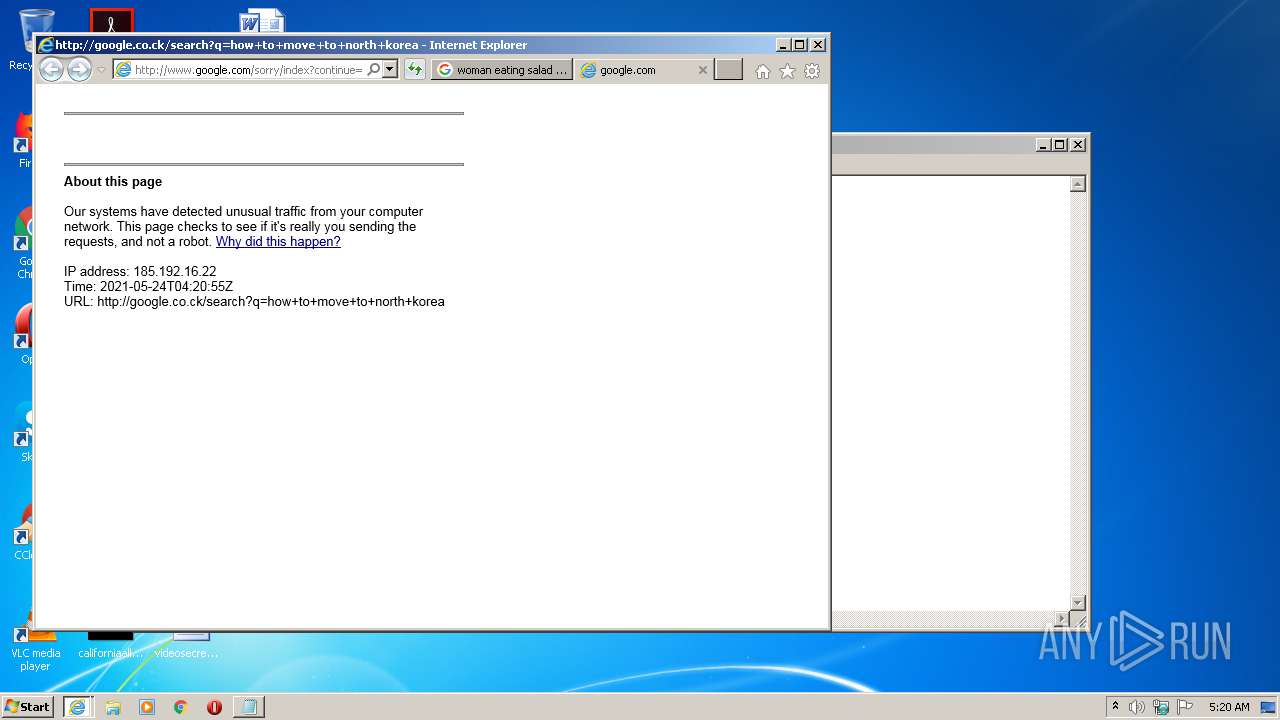Open the network tray icon

point(1161,707)
